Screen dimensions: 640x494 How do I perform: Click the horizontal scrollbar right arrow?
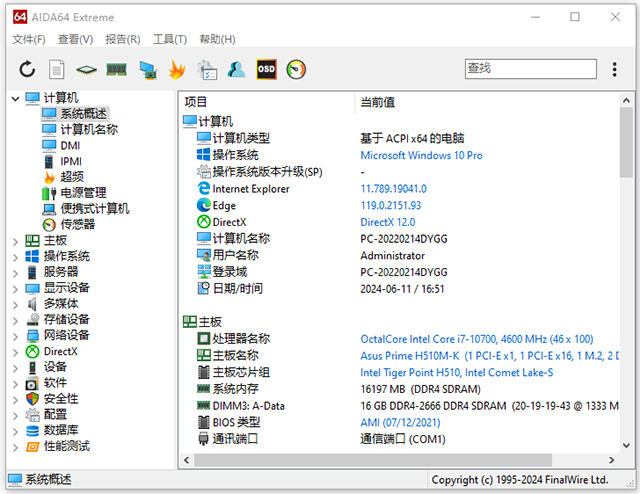[611, 461]
